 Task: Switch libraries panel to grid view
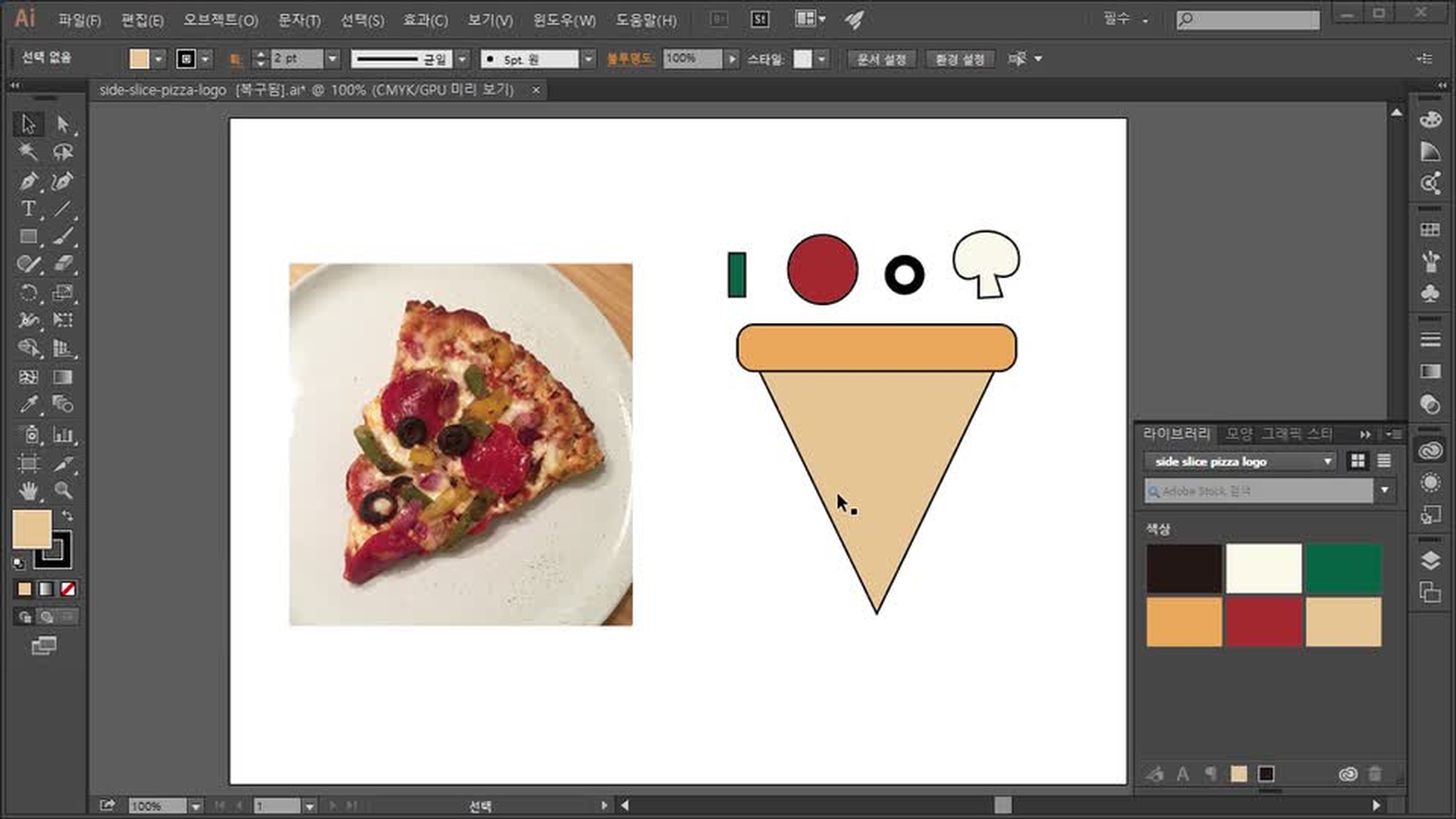(x=1357, y=461)
